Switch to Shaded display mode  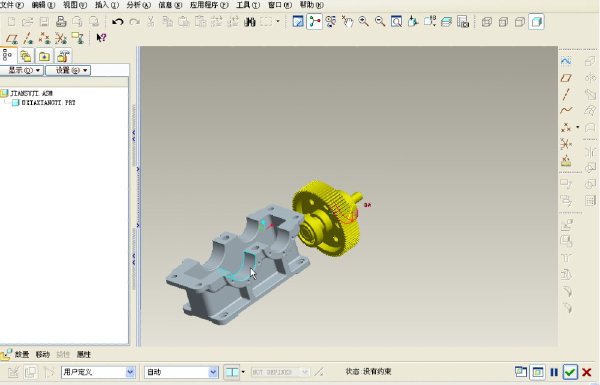click(x=536, y=22)
